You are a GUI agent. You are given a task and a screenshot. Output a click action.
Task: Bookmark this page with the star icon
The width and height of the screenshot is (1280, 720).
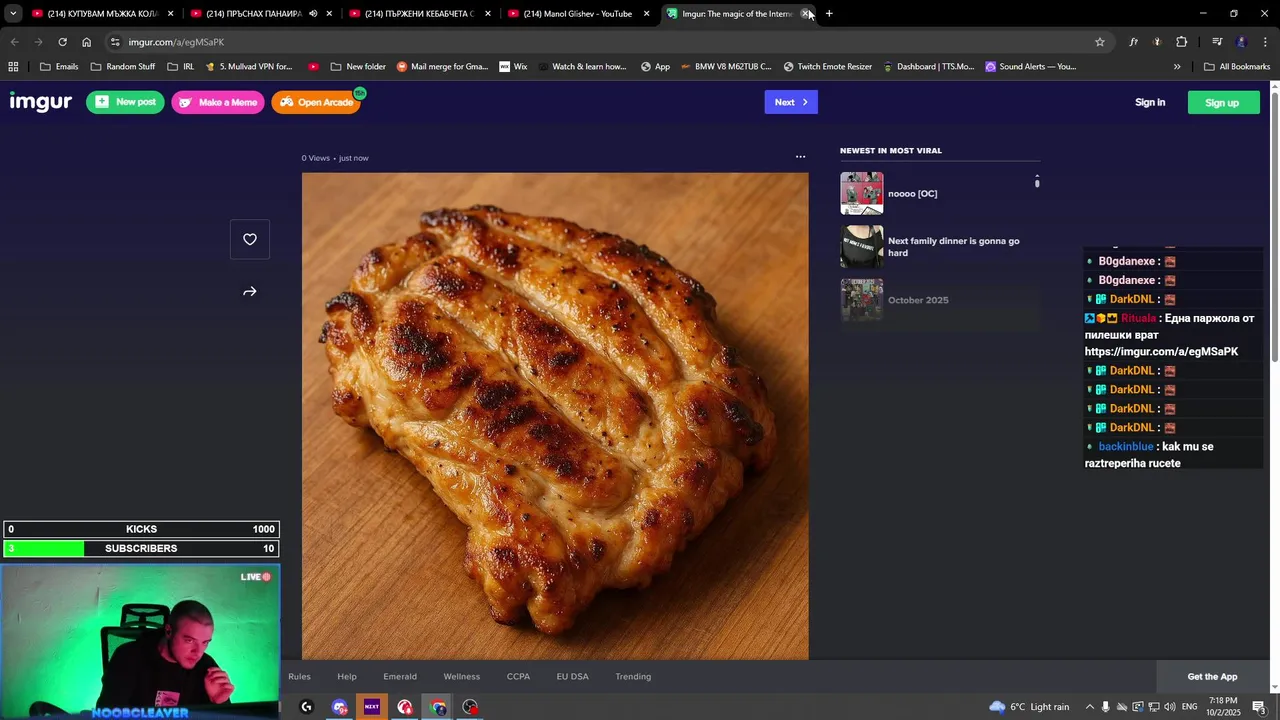pyautogui.click(x=1100, y=42)
